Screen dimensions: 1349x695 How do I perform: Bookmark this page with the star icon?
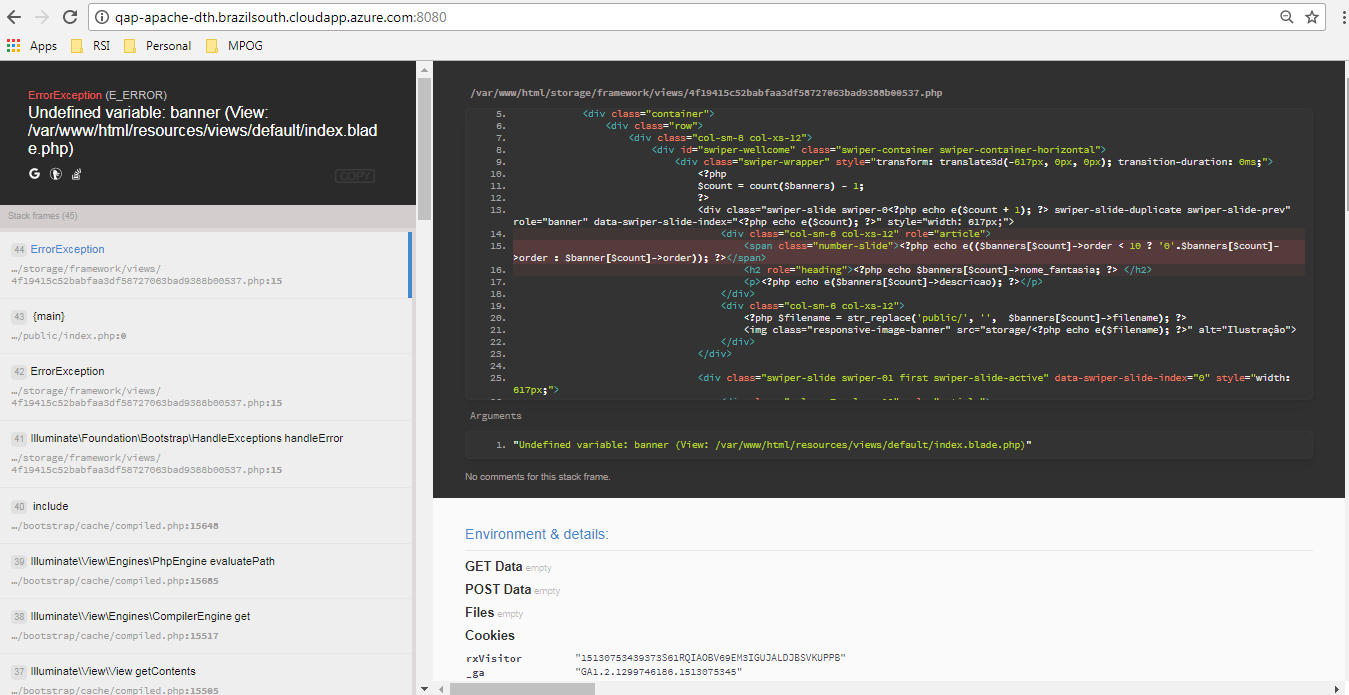coord(1312,17)
